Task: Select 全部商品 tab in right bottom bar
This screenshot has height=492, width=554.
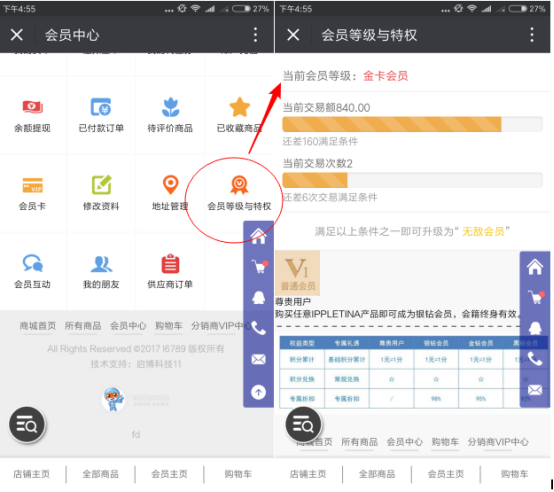Action: (x=377, y=474)
